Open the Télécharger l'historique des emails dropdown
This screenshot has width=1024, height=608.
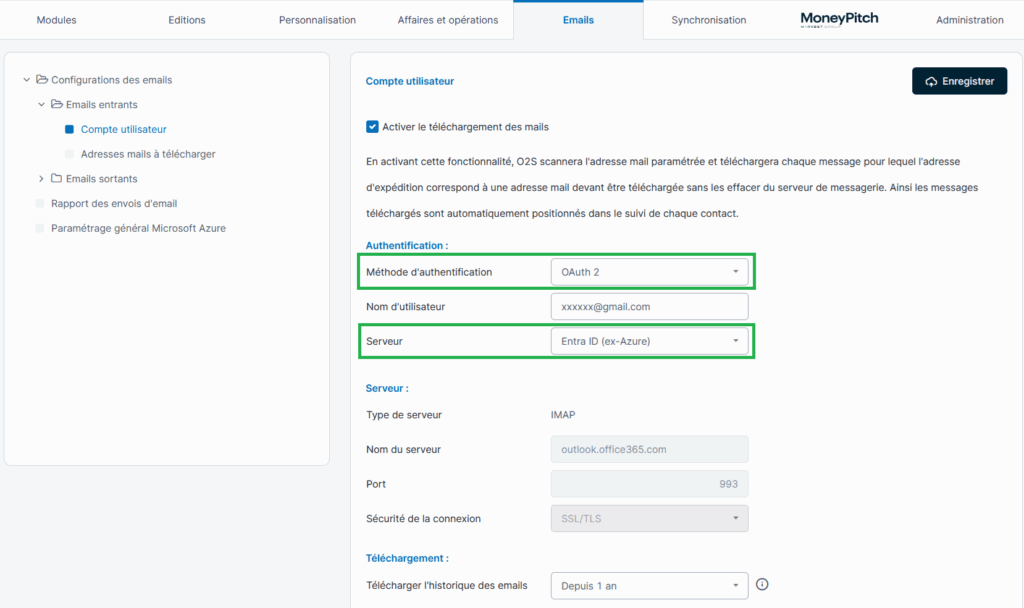coord(648,585)
